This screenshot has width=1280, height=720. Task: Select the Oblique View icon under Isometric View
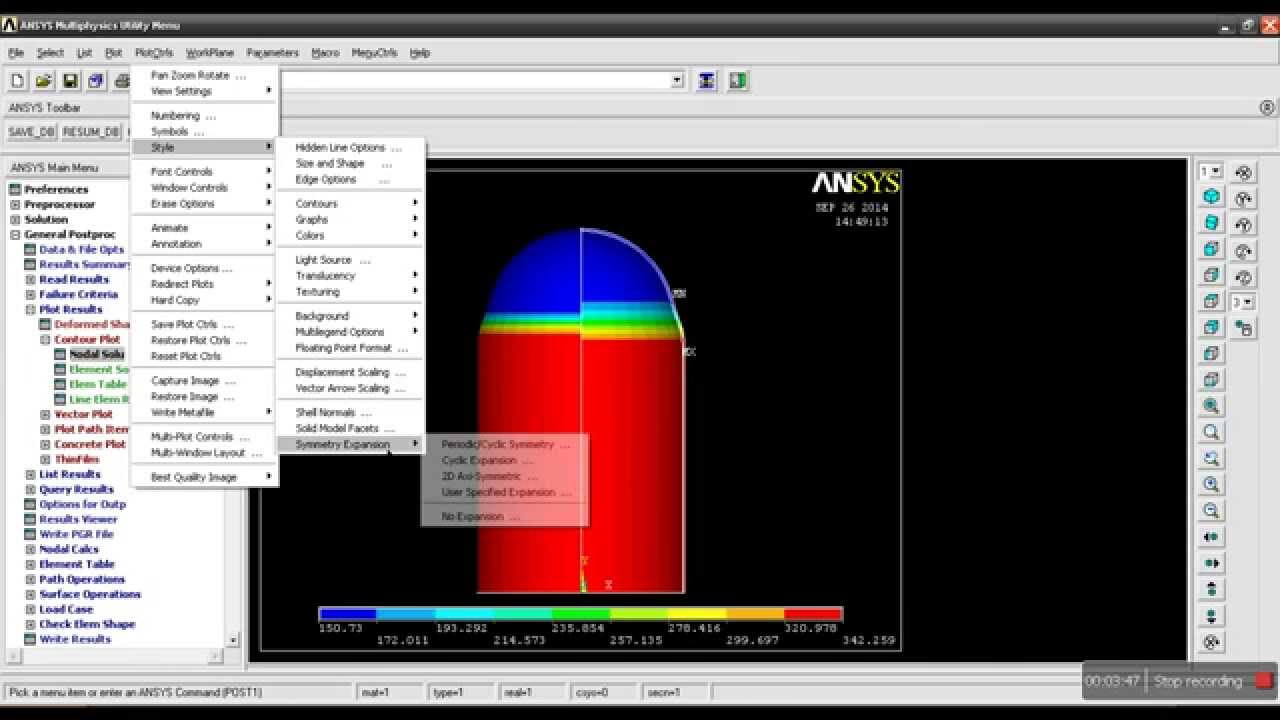(1212, 223)
